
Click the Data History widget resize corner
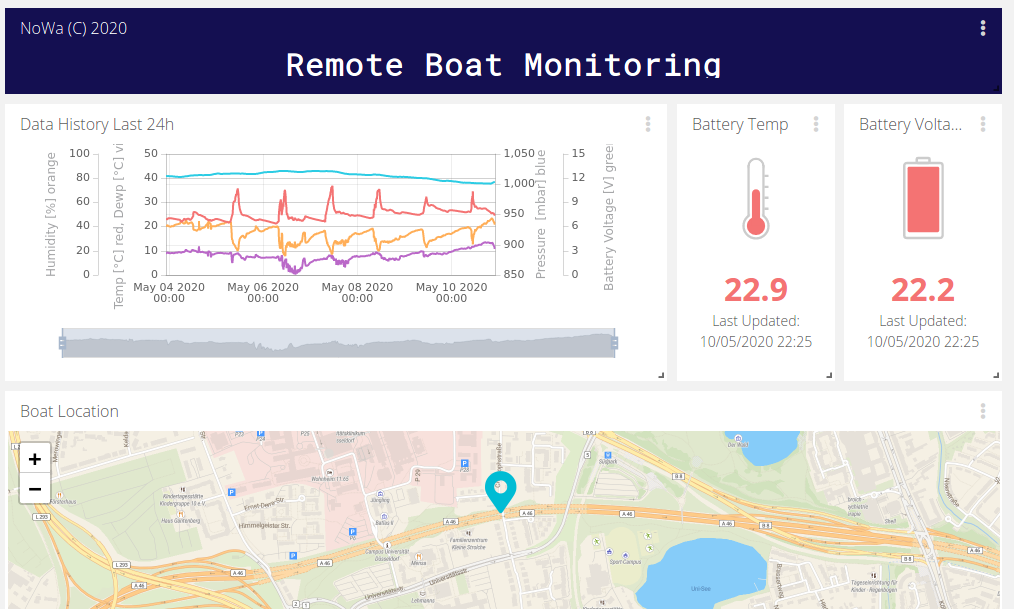pyautogui.click(x=661, y=375)
